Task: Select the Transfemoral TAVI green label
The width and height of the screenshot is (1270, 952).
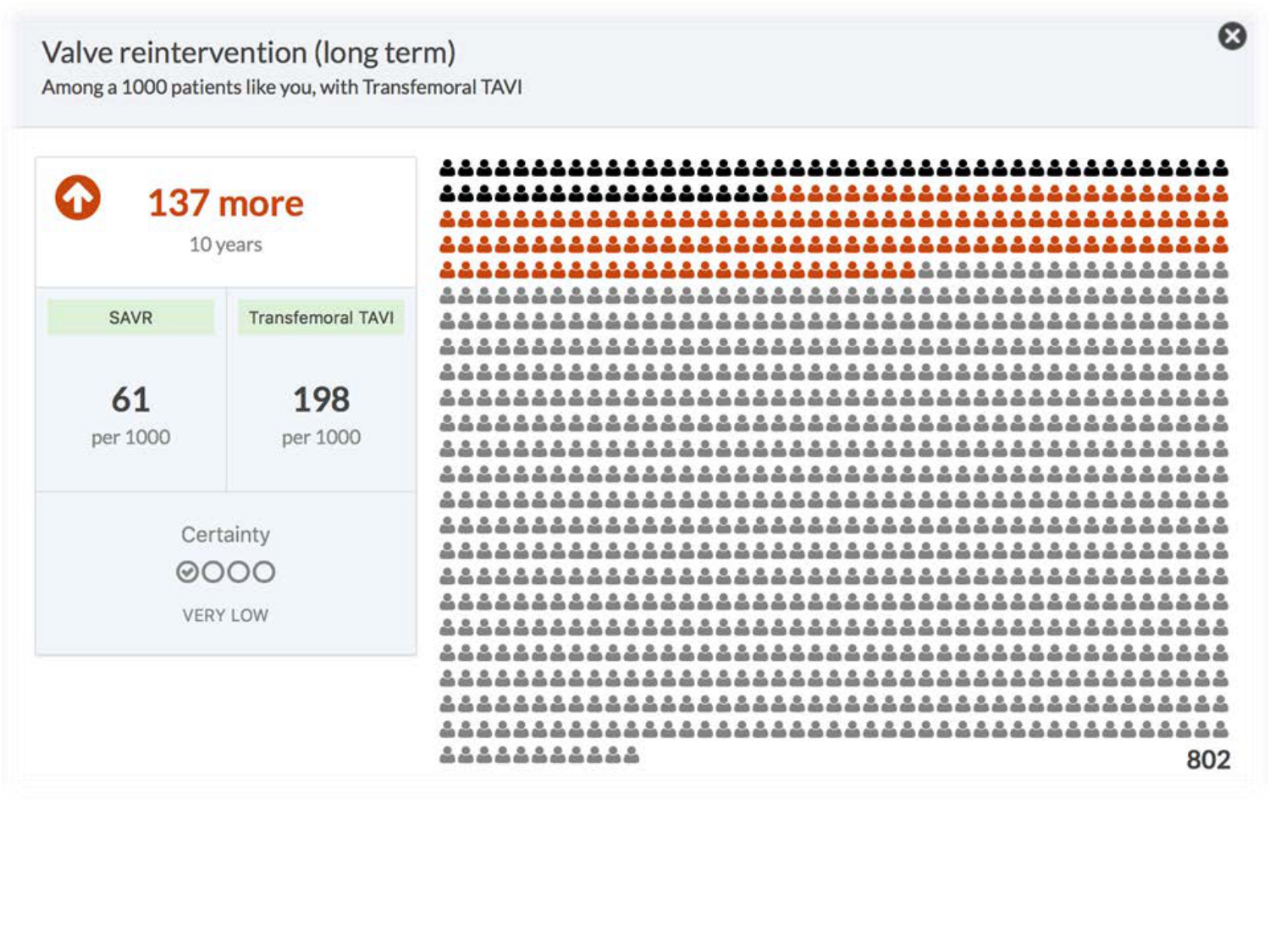Action: 321,317
